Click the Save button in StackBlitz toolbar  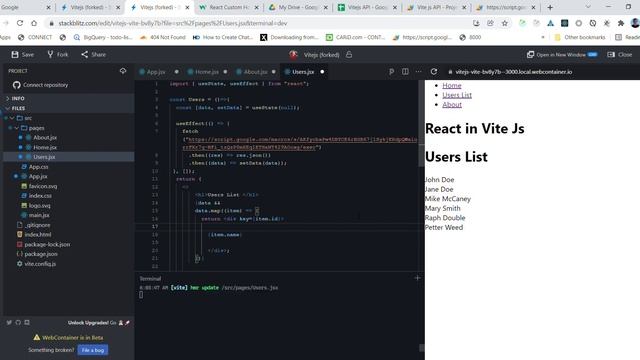pyautogui.click(x=22, y=54)
